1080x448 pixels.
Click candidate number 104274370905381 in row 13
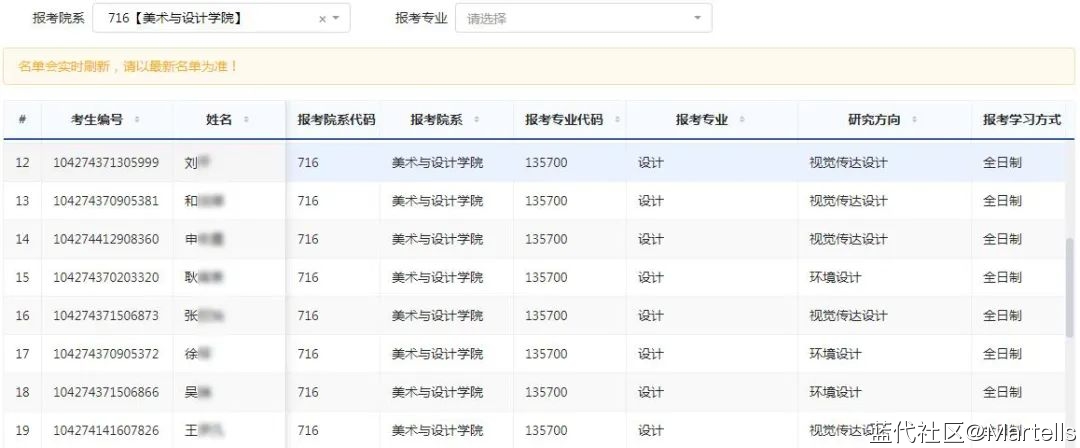[x=106, y=201]
